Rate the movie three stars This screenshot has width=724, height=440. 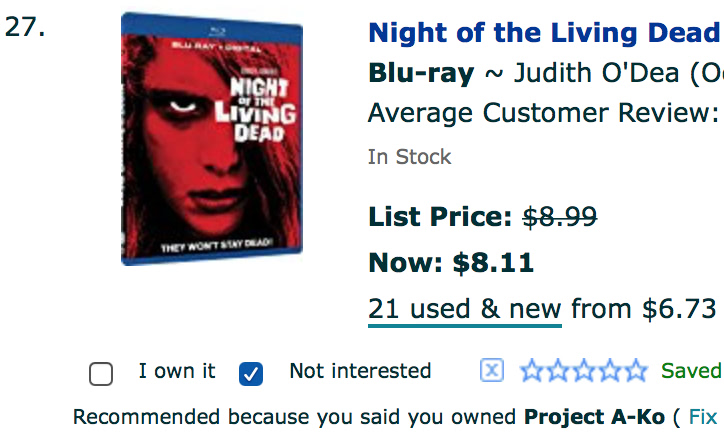(x=584, y=370)
